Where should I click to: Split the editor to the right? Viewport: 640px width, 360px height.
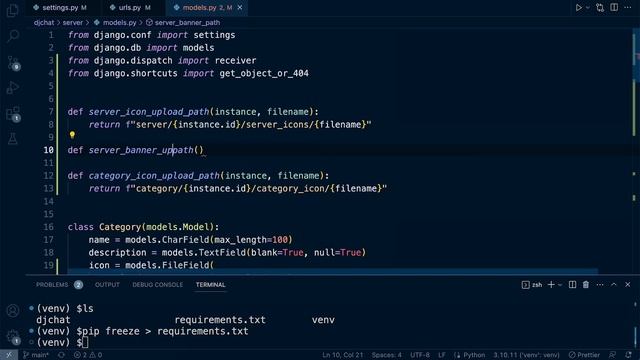614,7
